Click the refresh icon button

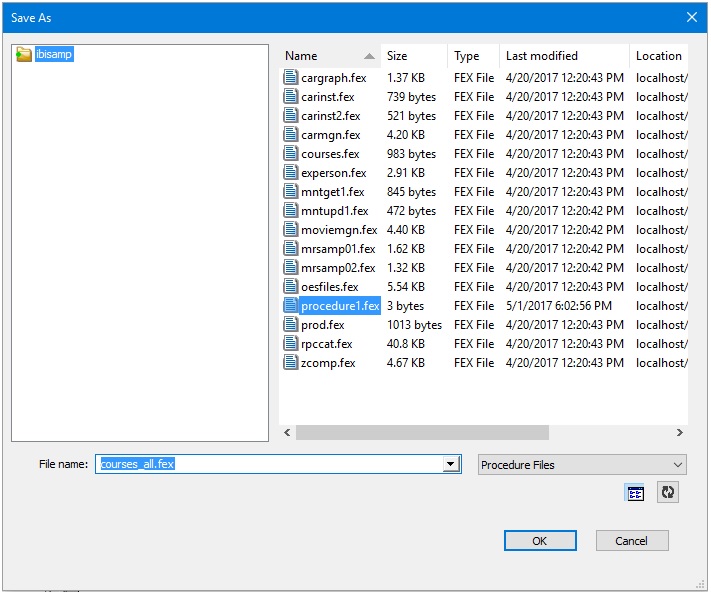668,493
